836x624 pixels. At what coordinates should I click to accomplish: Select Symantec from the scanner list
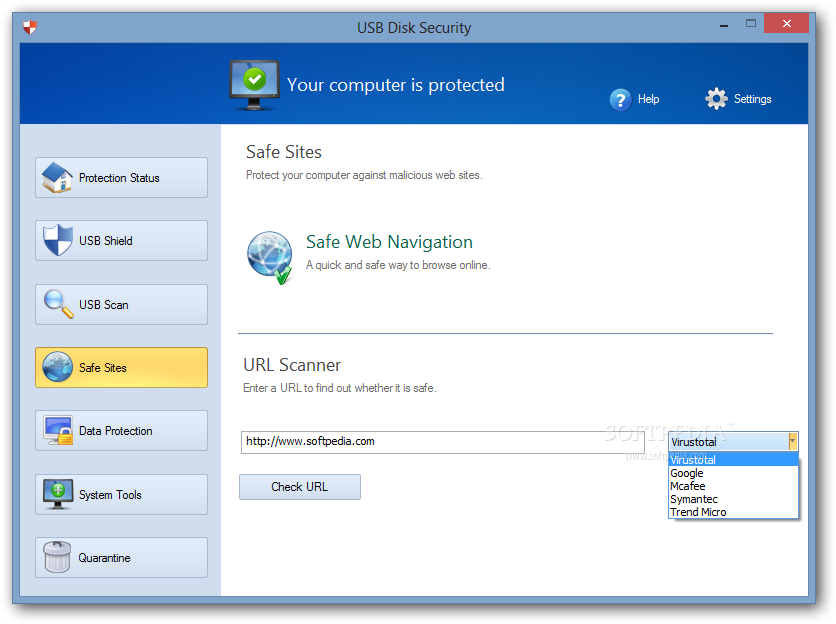734,499
